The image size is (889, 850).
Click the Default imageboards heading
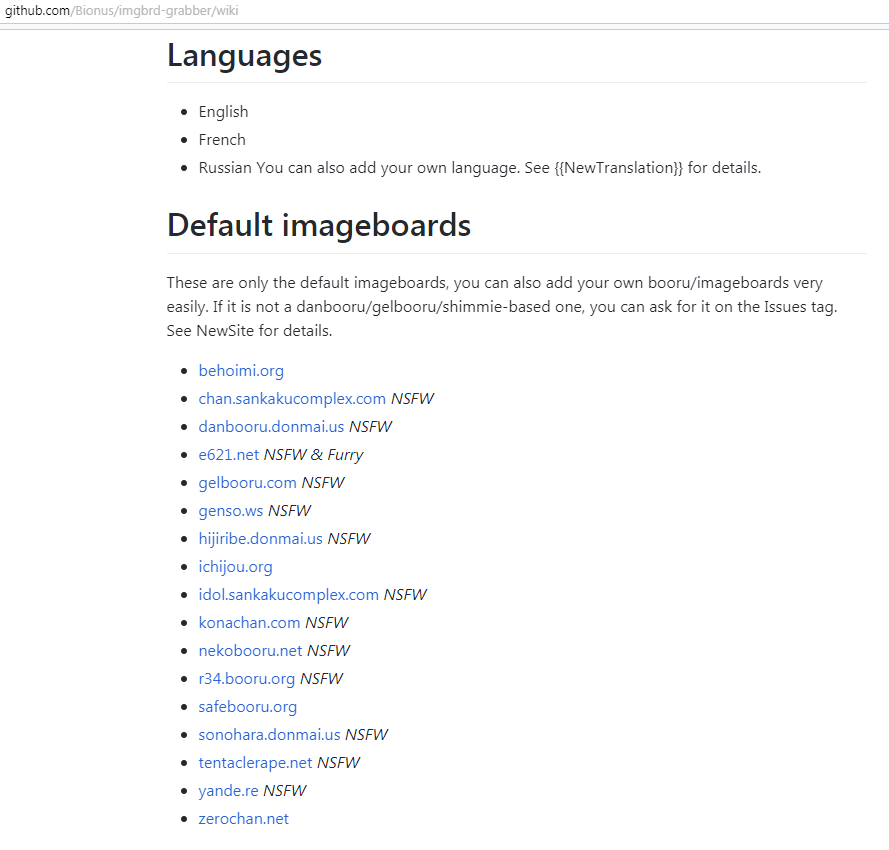tap(319, 225)
